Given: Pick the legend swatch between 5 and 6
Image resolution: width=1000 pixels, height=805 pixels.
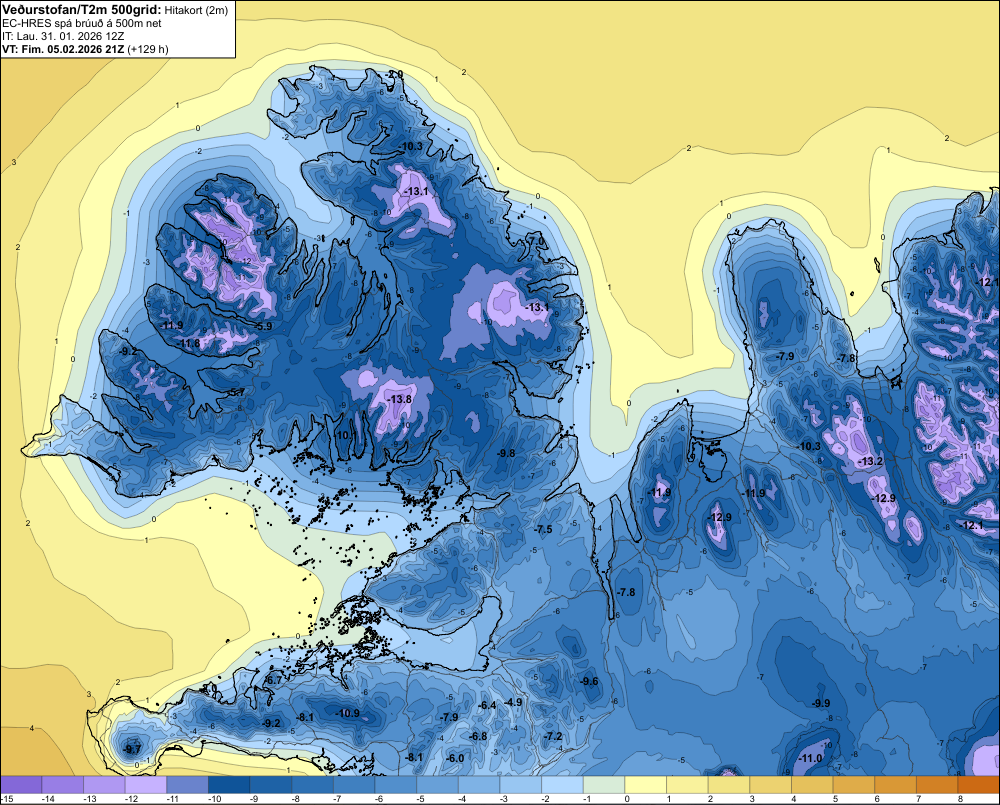Looking at the screenshot, I should click(x=854, y=785).
